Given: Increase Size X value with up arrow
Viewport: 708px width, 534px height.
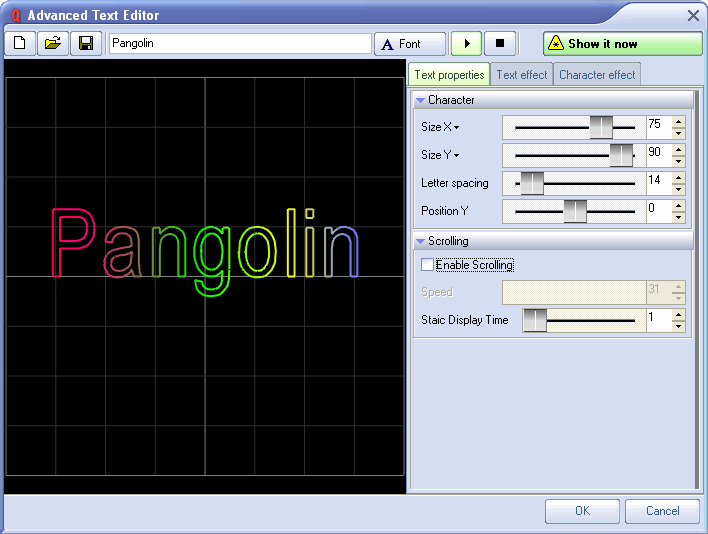Looking at the screenshot, I should tap(679, 122).
